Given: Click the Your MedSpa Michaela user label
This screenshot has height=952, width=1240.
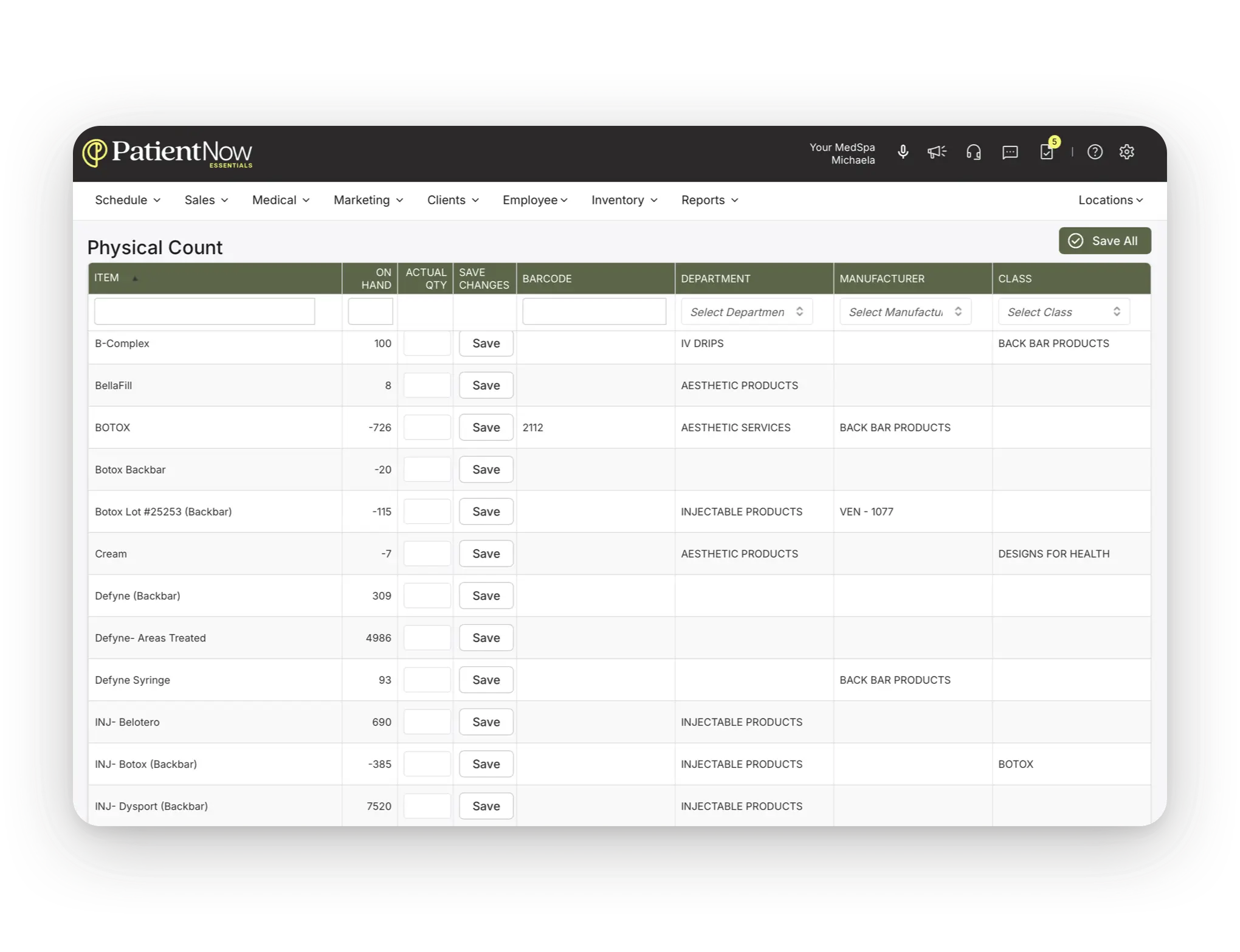Looking at the screenshot, I should coord(842,154).
